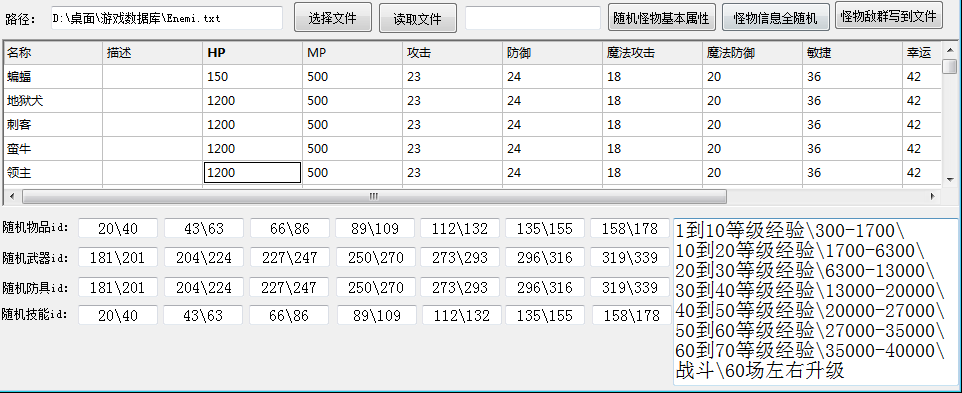962x393 pixels.
Task: Click the table horizontal scrollbar thumb
Action: click(374, 196)
